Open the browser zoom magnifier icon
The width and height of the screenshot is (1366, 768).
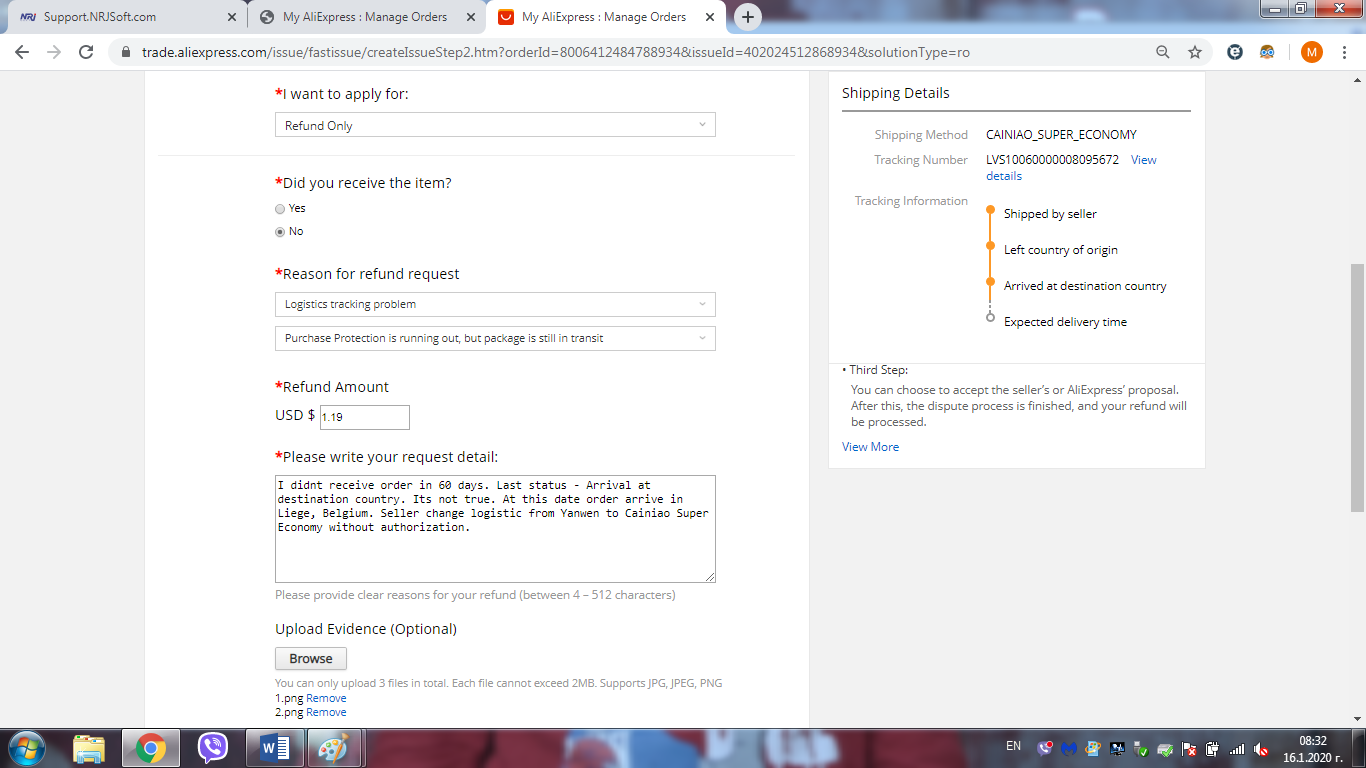pyautogui.click(x=1163, y=52)
